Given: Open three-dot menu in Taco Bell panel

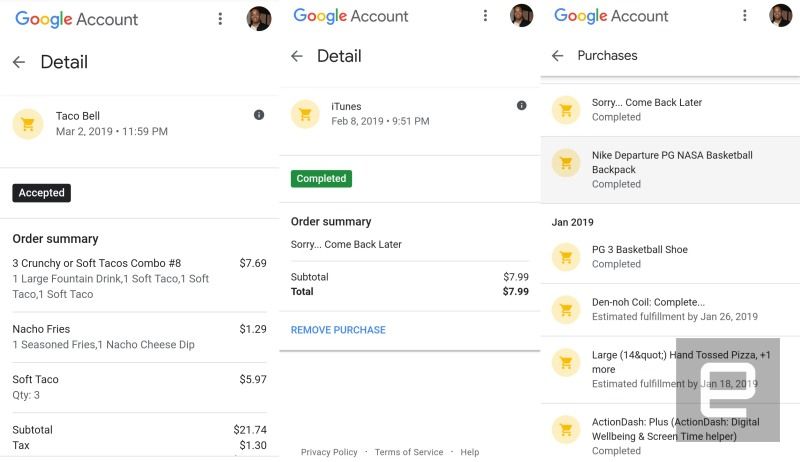Looking at the screenshot, I should [x=220, y=19].
